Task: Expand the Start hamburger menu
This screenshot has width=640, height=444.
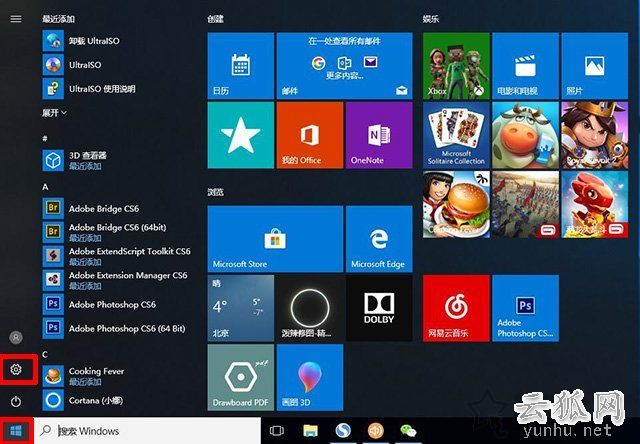Action: point(16,19)
